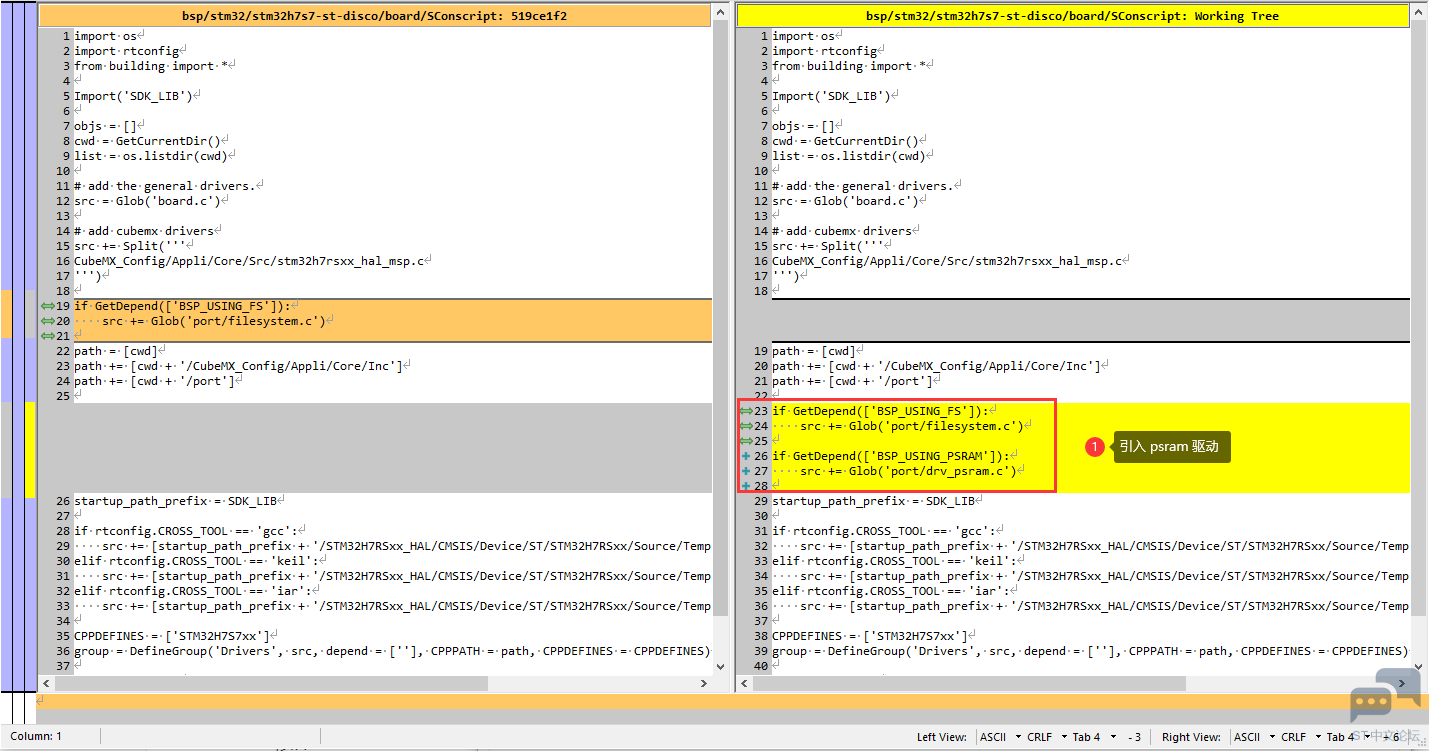The width and height of the screenshot is (1429, 751).
Task: Click the added-line plus marker on line 27
Action: coord(746,471)
